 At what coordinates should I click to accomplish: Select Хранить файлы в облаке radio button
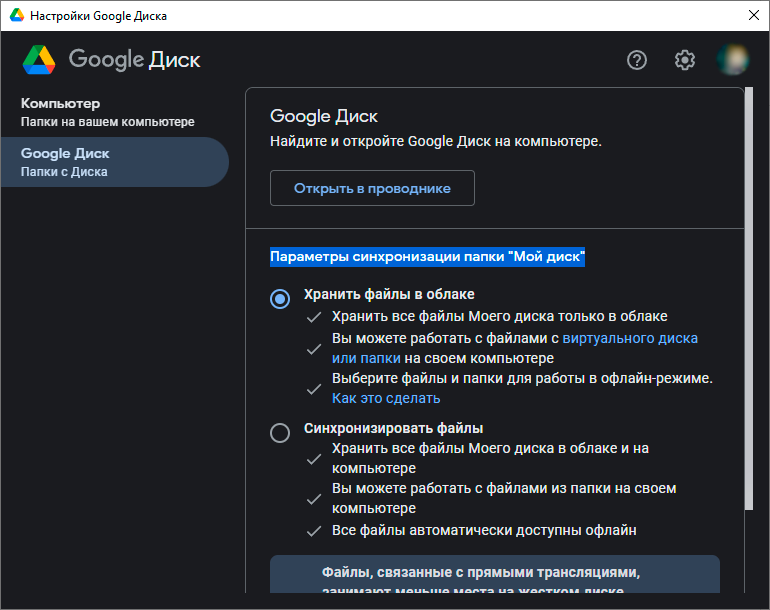pos(280,299)
